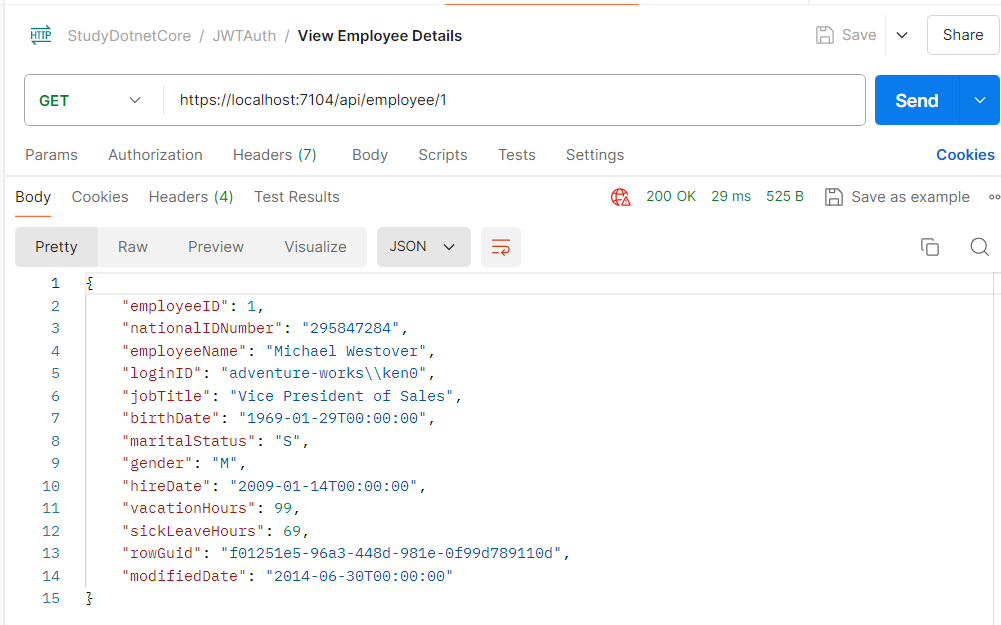The width and height of the screenshot is (1001, 625).
Task: Open the Test Results tab
Action: tap(297, 197)
